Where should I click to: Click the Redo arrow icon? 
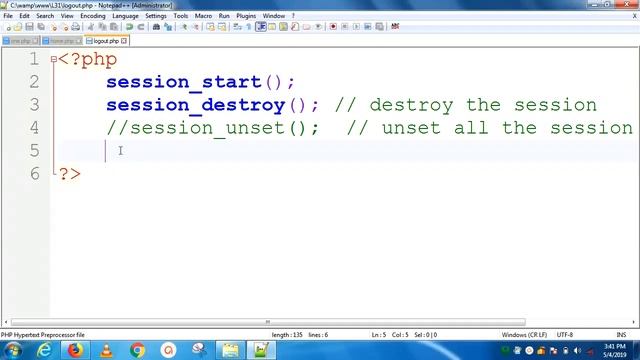[x=140, y=27]
